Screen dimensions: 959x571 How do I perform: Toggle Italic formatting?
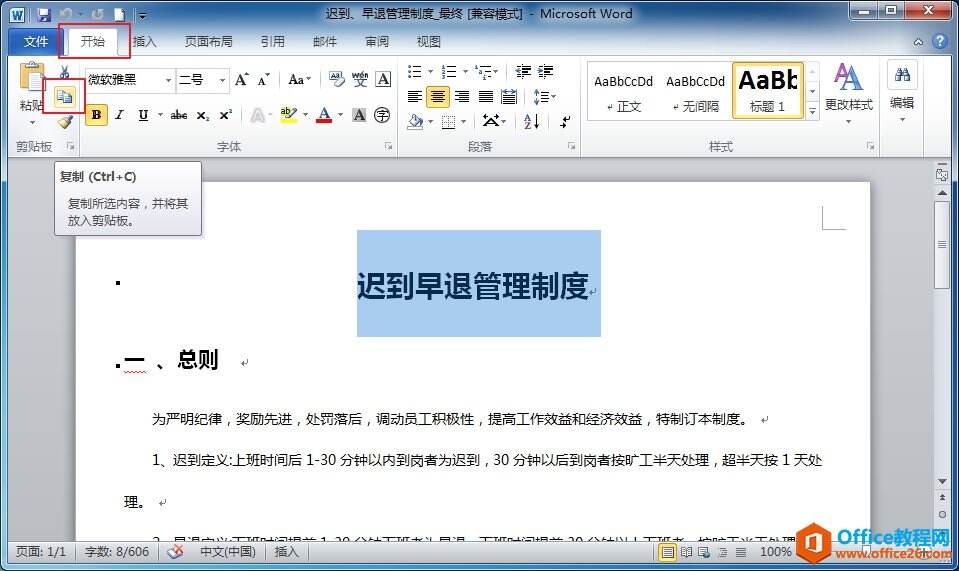tap(120, 115)
